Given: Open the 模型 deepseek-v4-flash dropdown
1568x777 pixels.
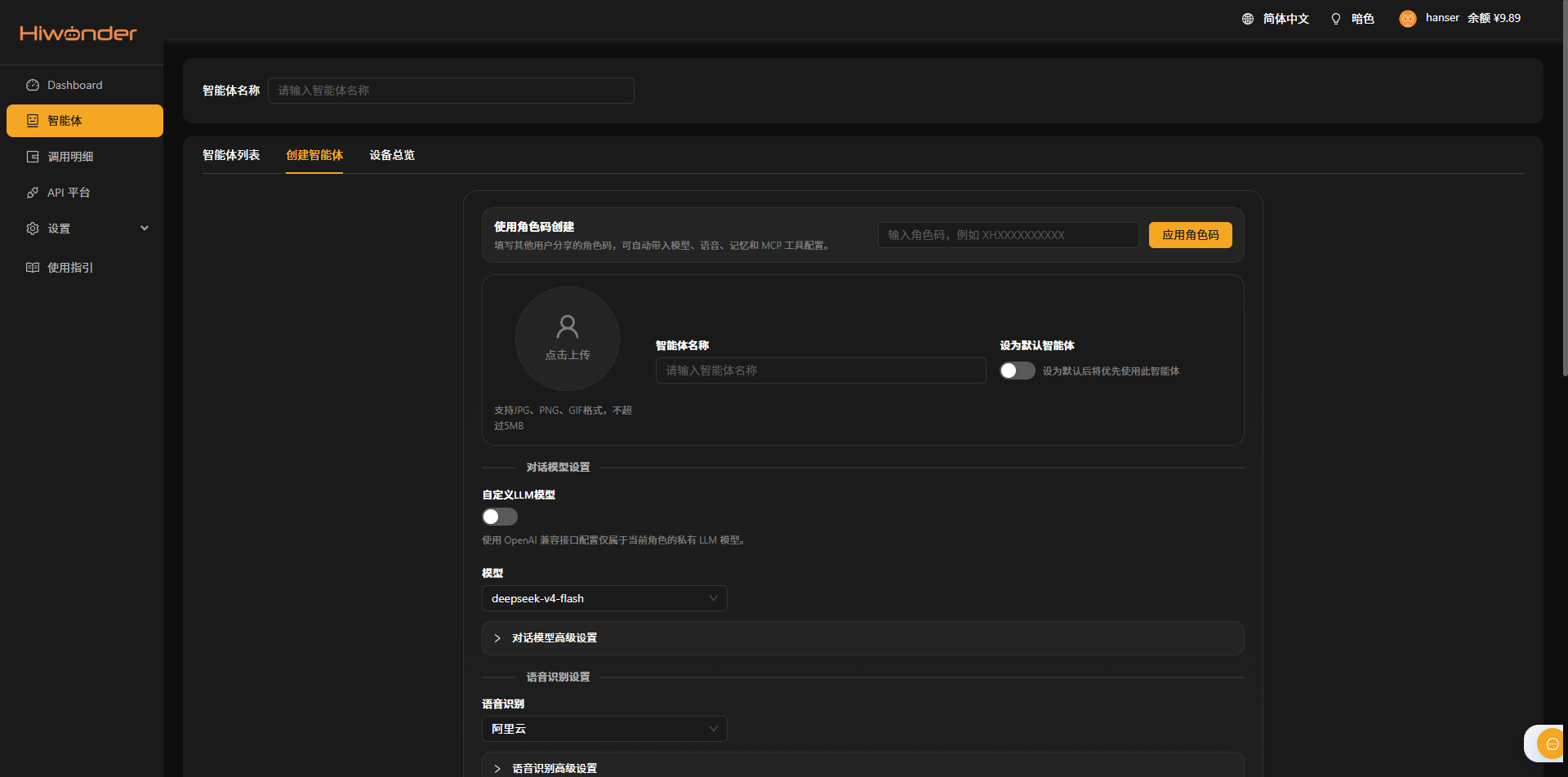Looking at the screenshot, I should pyautogui.click(x=604, y=598).
